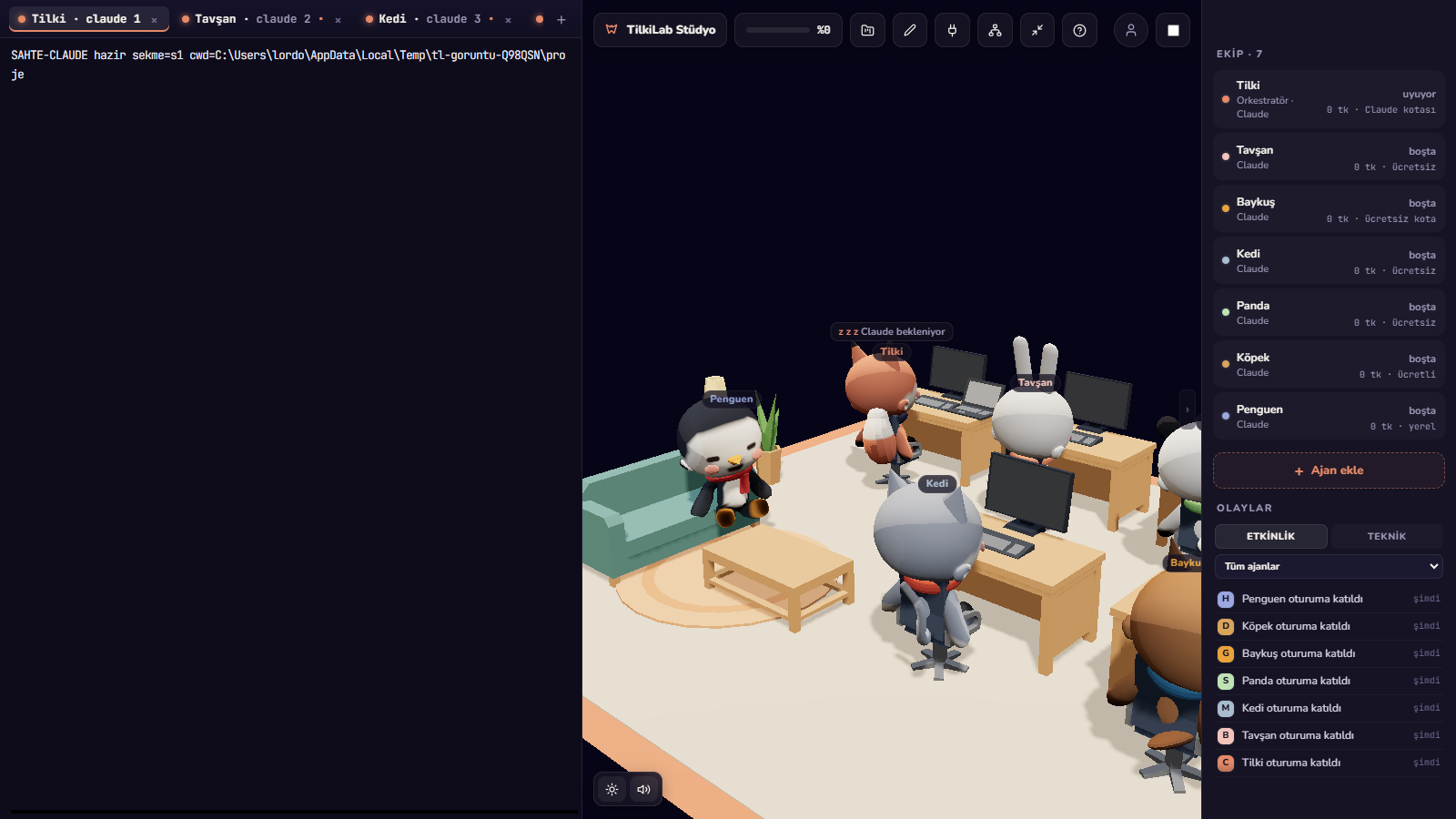1456x819 pixels.
Task: Click the Tavşan label in 3D scene
Action: point(1035,382)
